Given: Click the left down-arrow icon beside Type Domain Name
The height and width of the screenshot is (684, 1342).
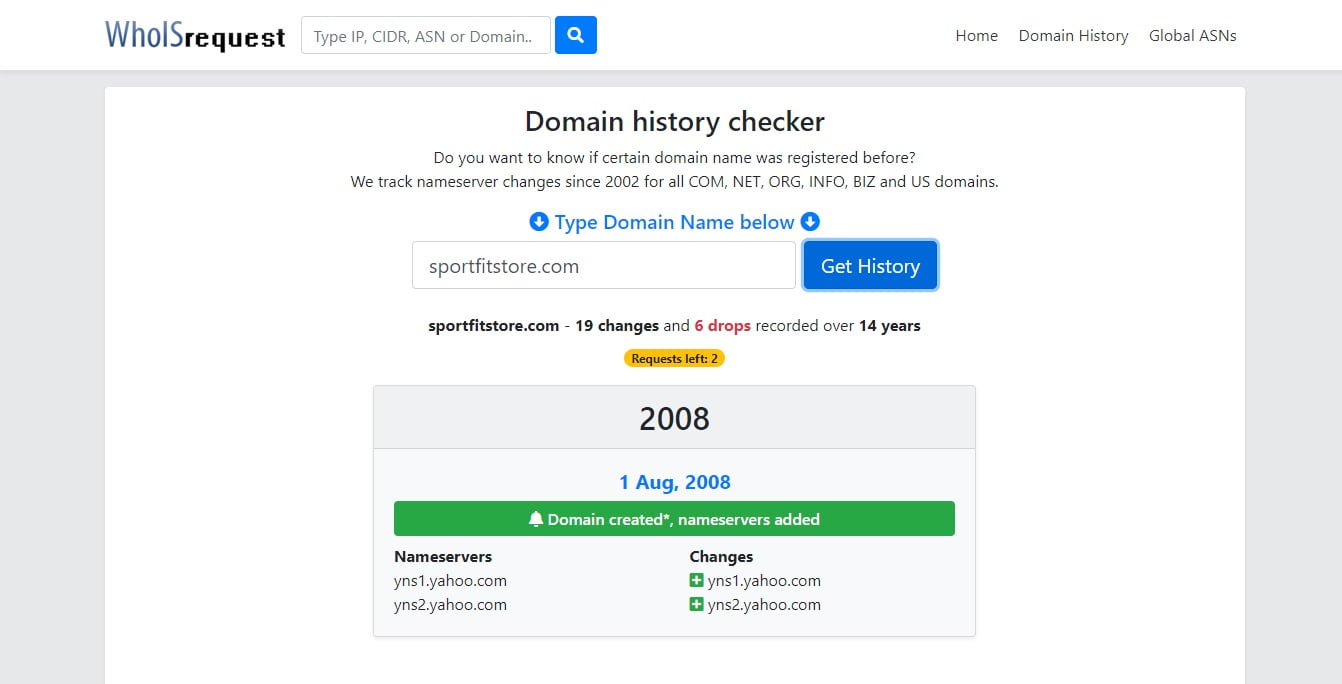Looking at the screenshot, I should (x=538, y=222).
